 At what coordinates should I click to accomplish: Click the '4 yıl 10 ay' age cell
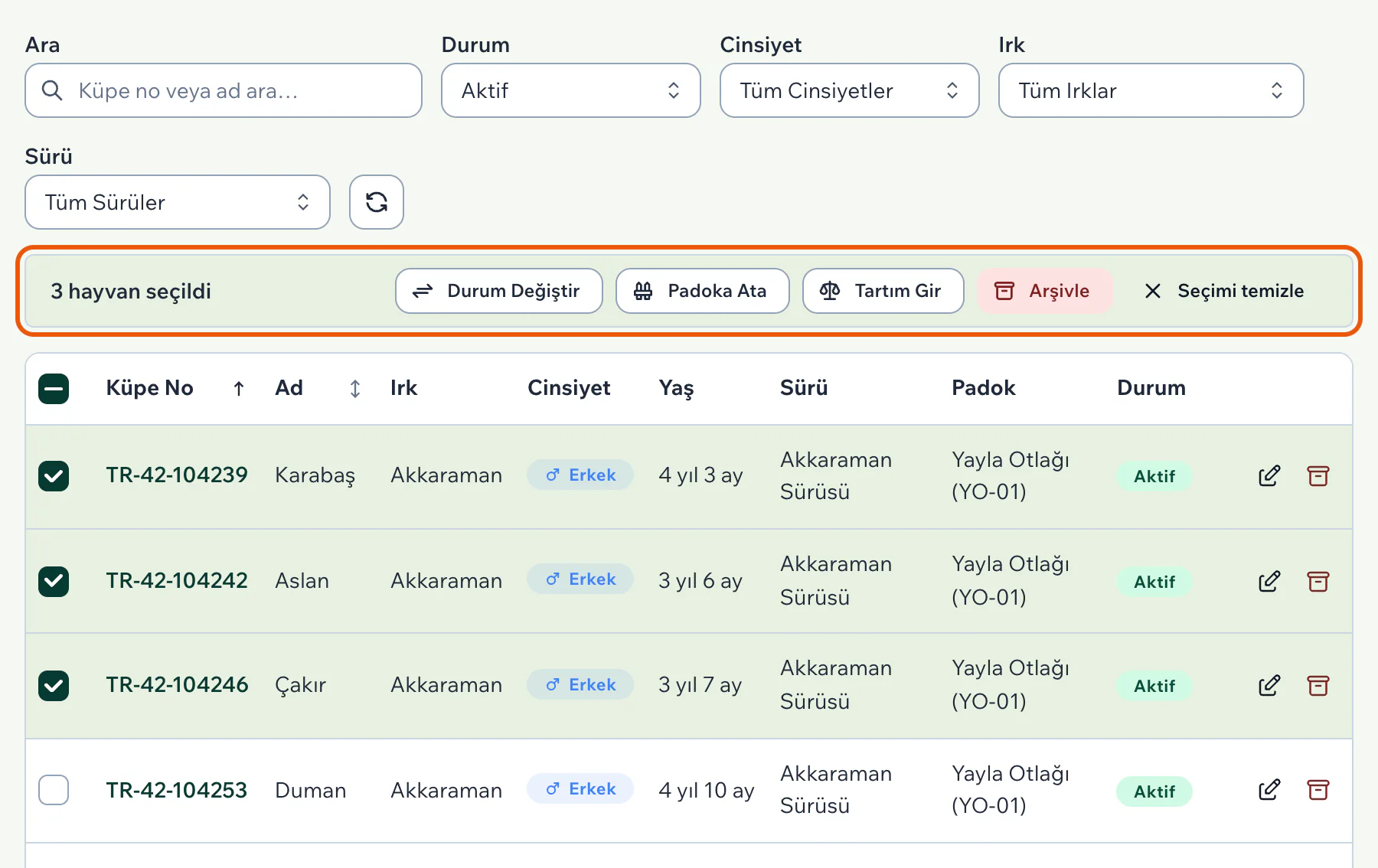click(707, 791)
